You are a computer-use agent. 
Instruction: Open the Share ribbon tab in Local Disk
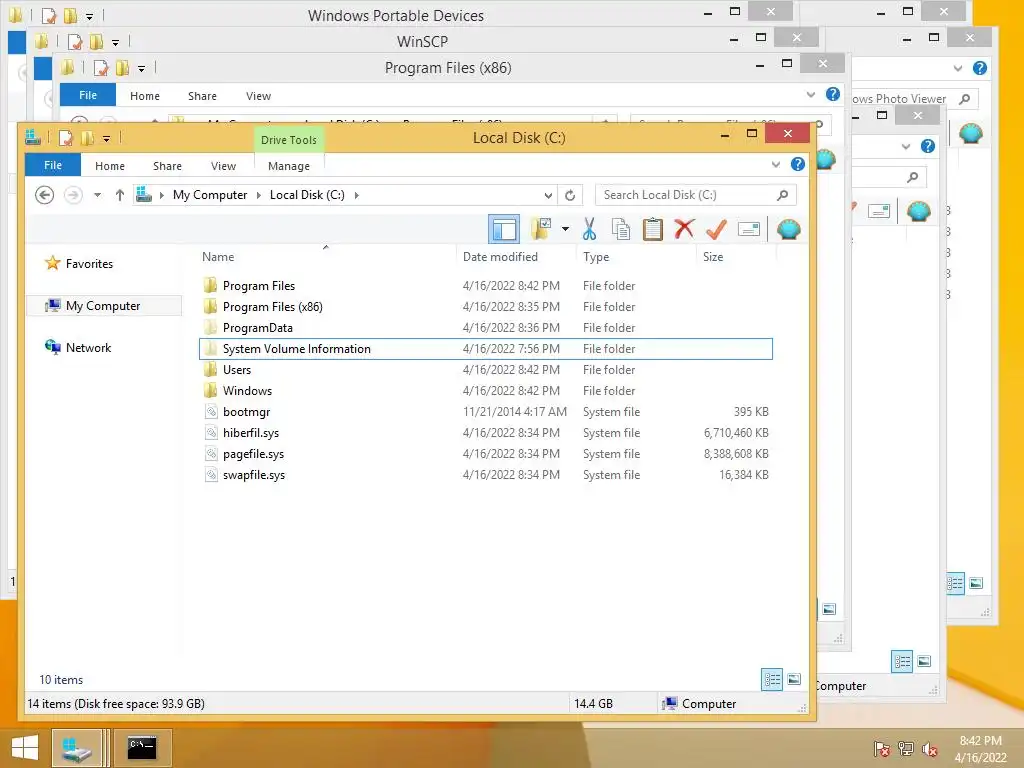click(167, 166)
